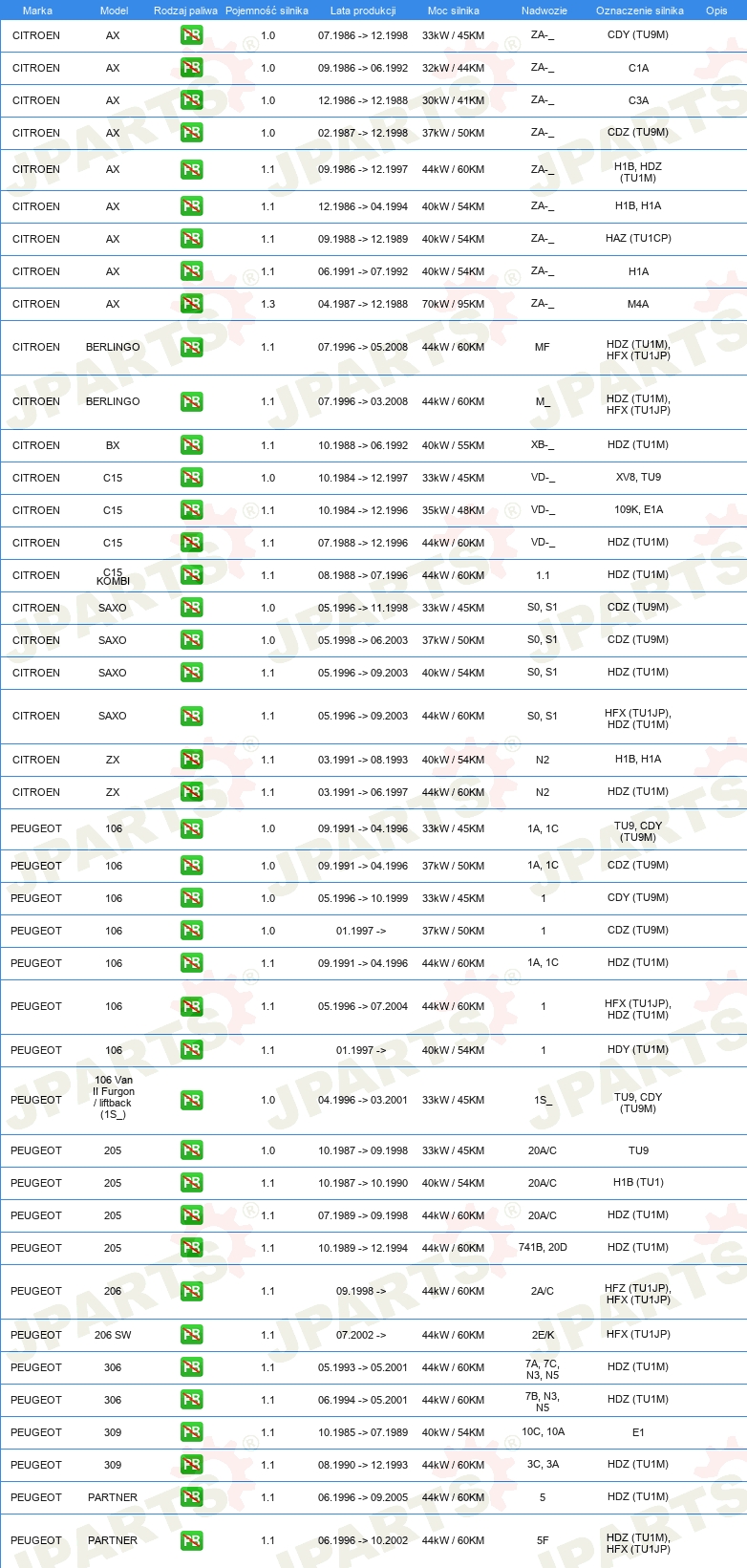Click the Moc silnika column header
Viewport: 747px width, 1568px height.
tap(454, 11)
